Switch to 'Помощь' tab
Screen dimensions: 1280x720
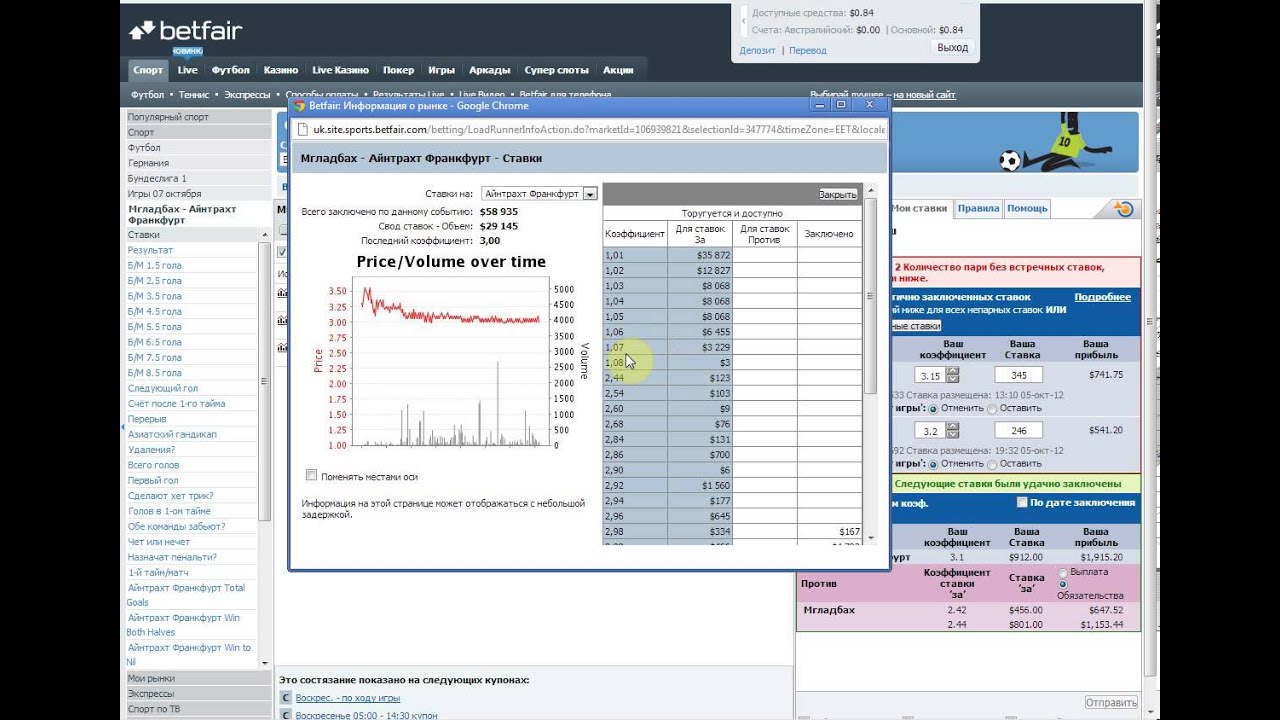(1027, 208)
